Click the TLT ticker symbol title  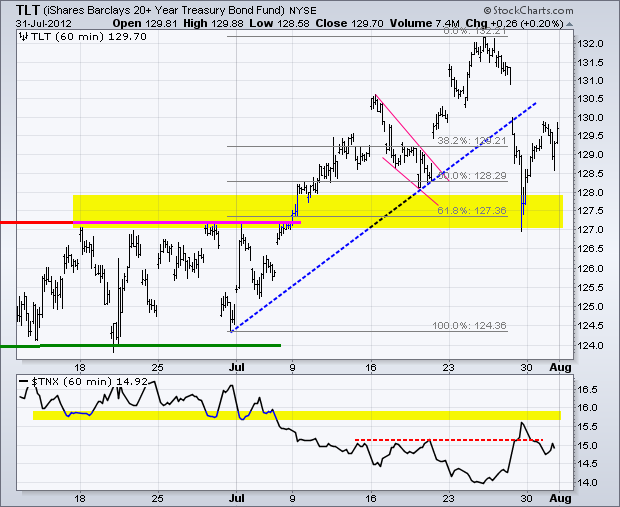27,9
